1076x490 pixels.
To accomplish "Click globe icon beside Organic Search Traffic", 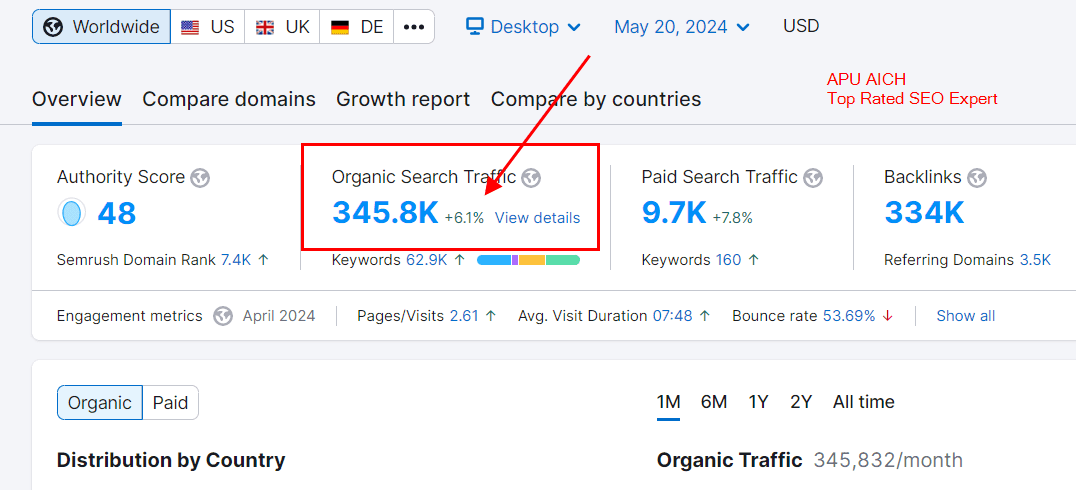I will [531, 178].
